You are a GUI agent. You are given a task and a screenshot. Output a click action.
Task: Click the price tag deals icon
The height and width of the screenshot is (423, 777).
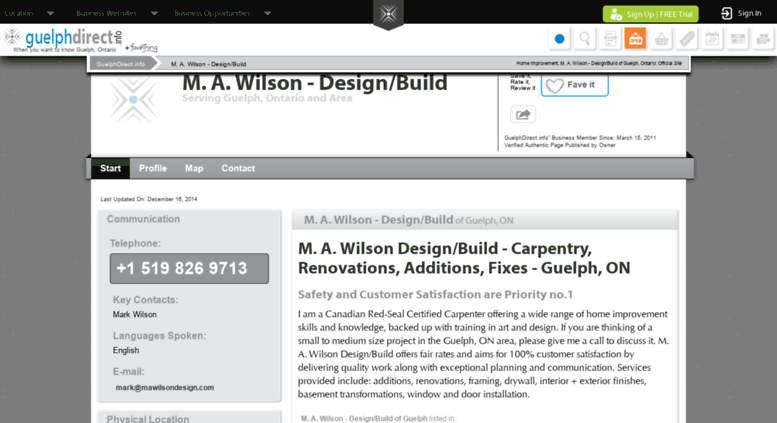[x=687, y=39]
